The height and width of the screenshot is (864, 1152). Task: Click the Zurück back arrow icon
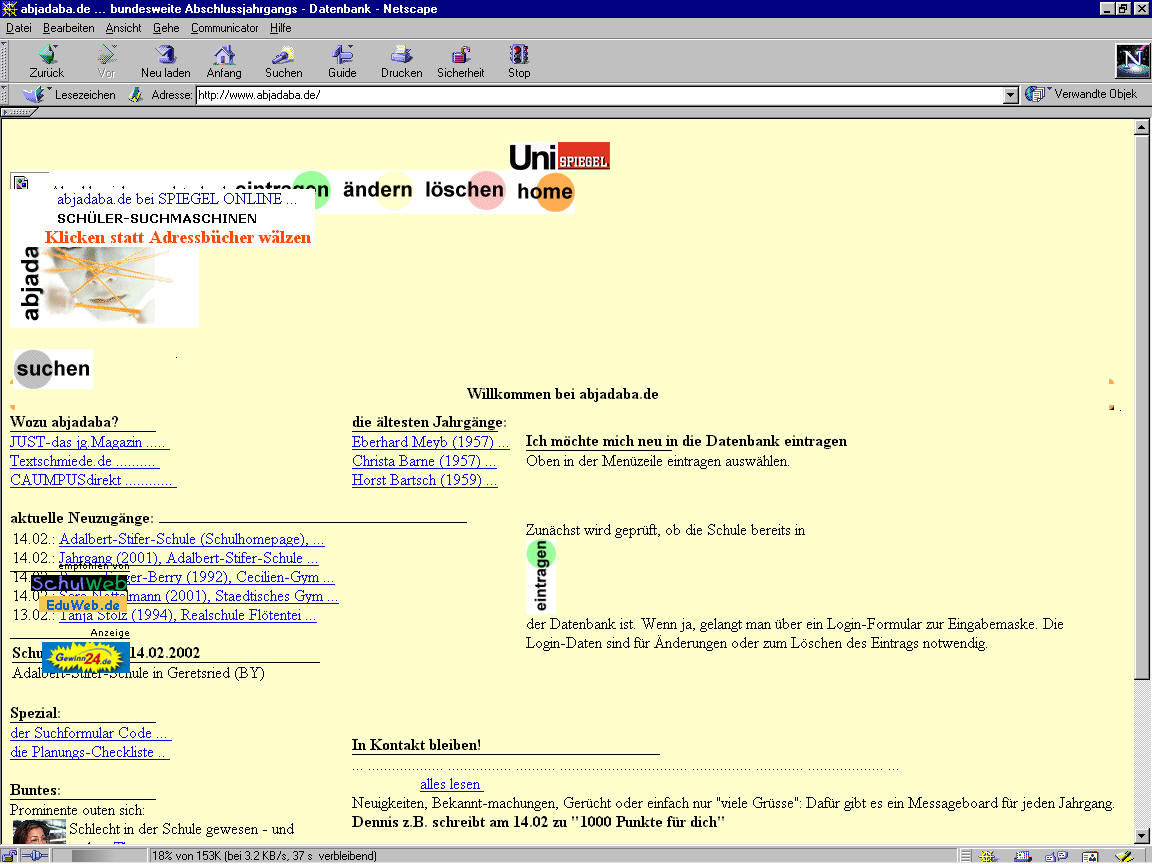pyautogui.click(x=47, y=55)
